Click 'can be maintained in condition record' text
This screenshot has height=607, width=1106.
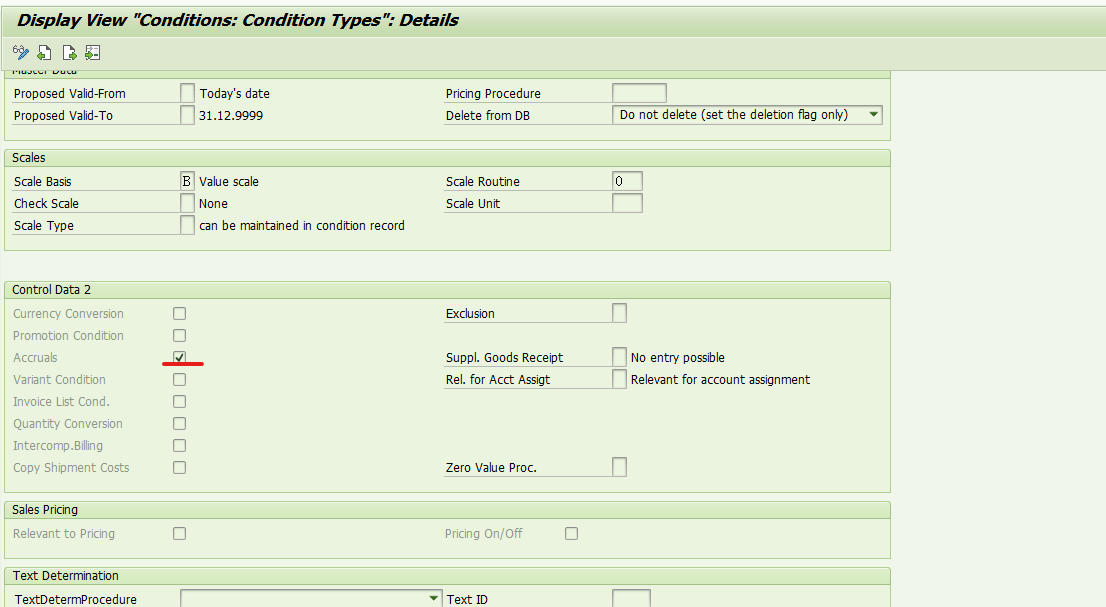click(302, 226)
